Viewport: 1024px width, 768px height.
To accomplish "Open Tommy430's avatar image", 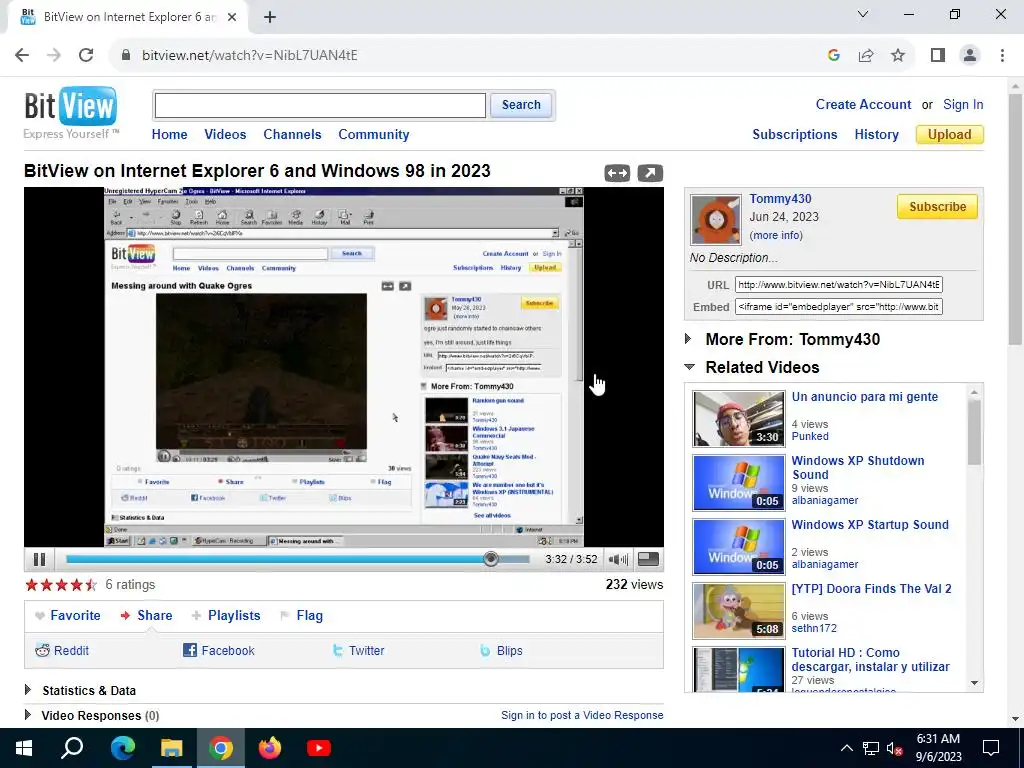I will click(x=716, y=219).
